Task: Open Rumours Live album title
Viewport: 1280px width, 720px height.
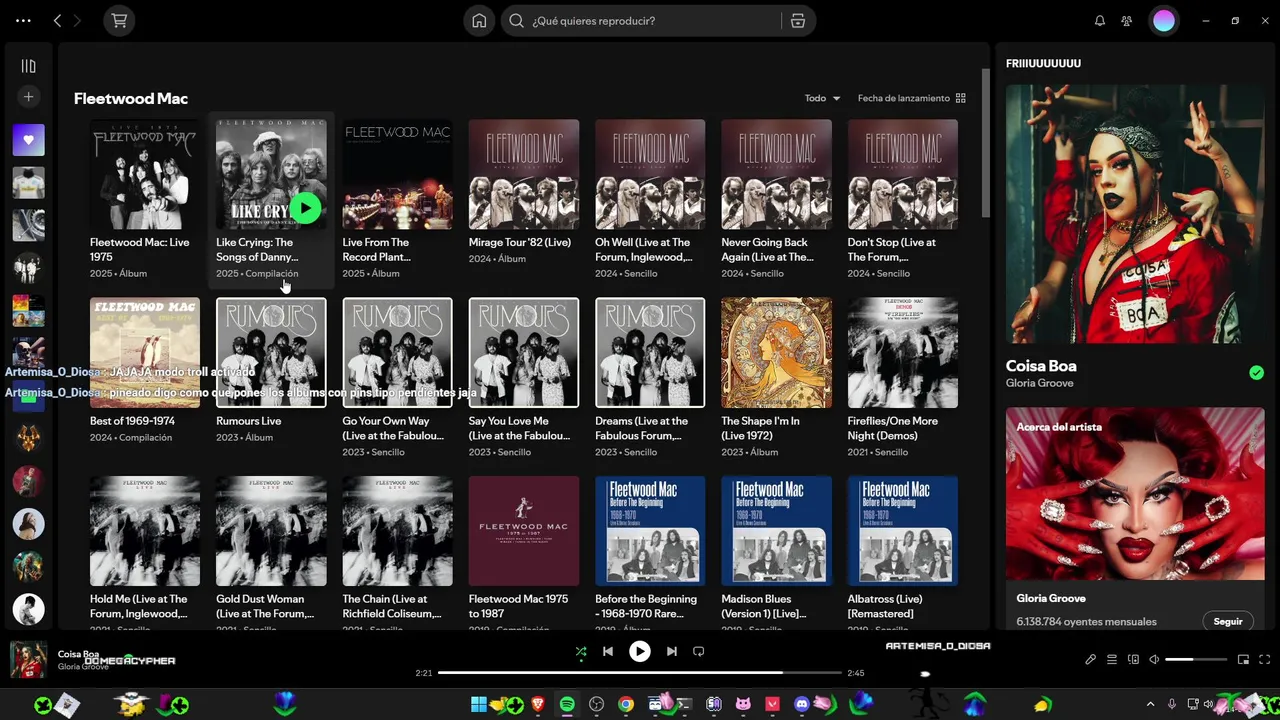Action: coord(249,421)
